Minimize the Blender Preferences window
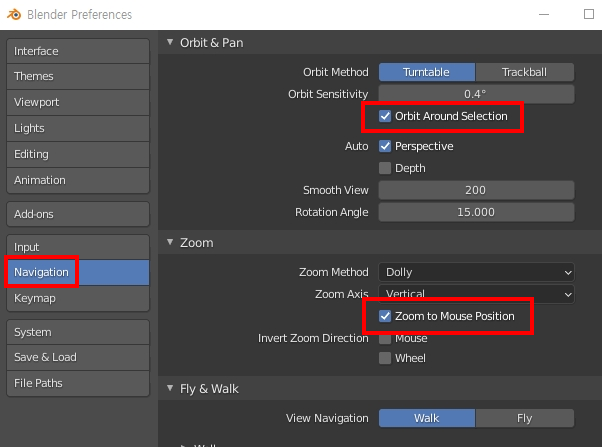The width and height of the screenshot is (602, 447). click(x=544, y=15)
